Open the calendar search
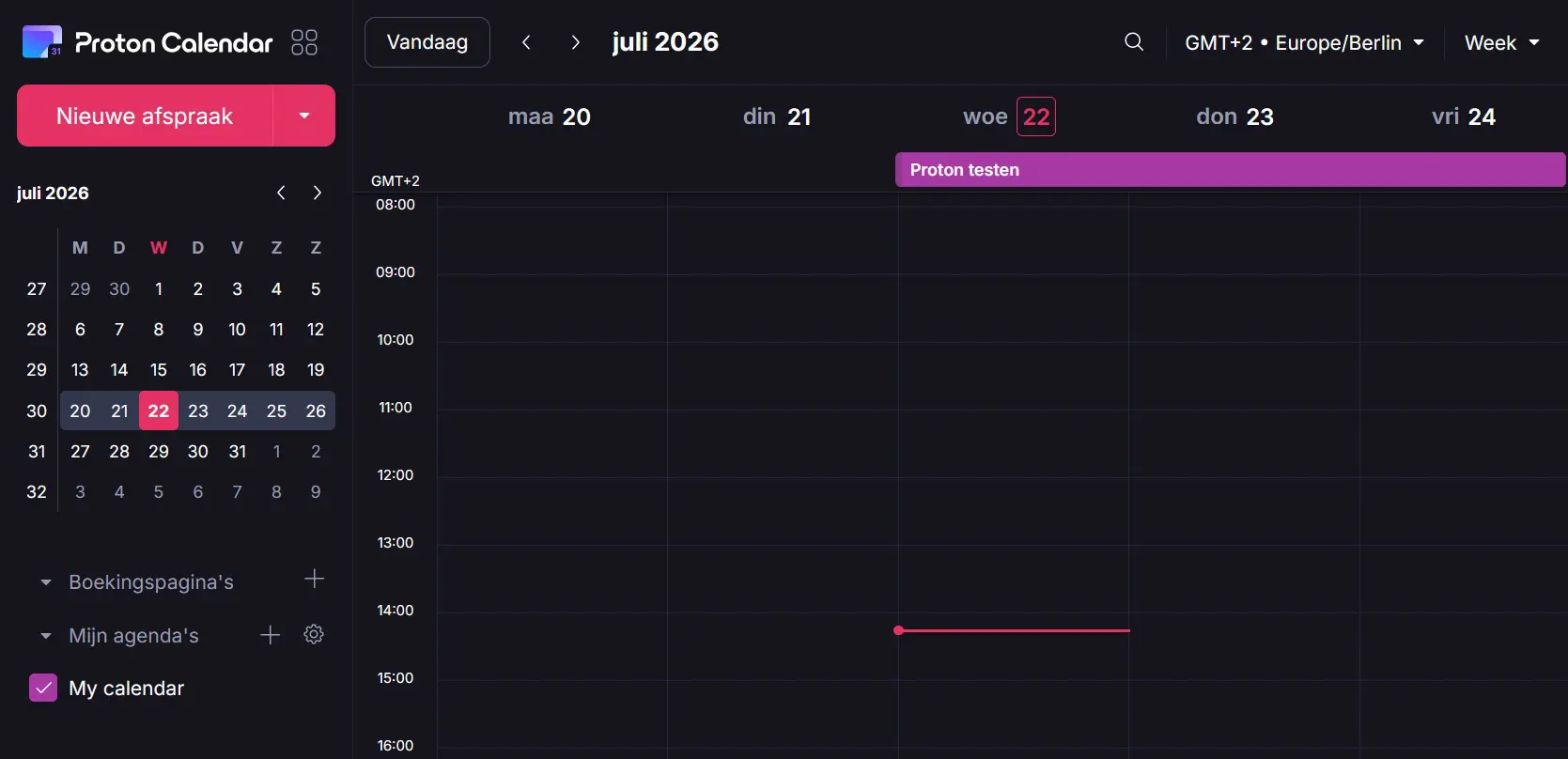 click(1134, 42)
